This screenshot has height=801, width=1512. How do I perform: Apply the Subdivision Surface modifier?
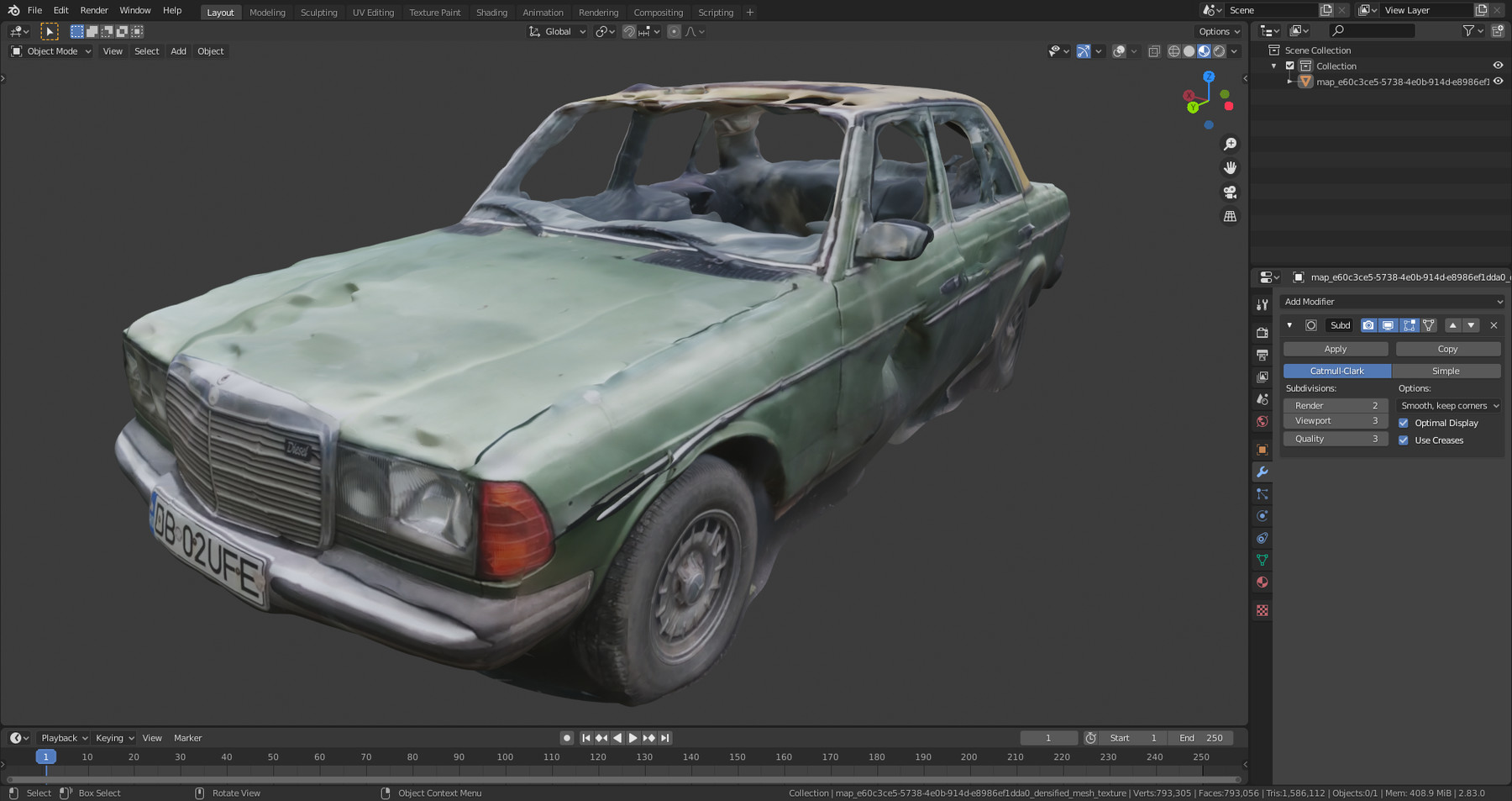[1335, 348]
